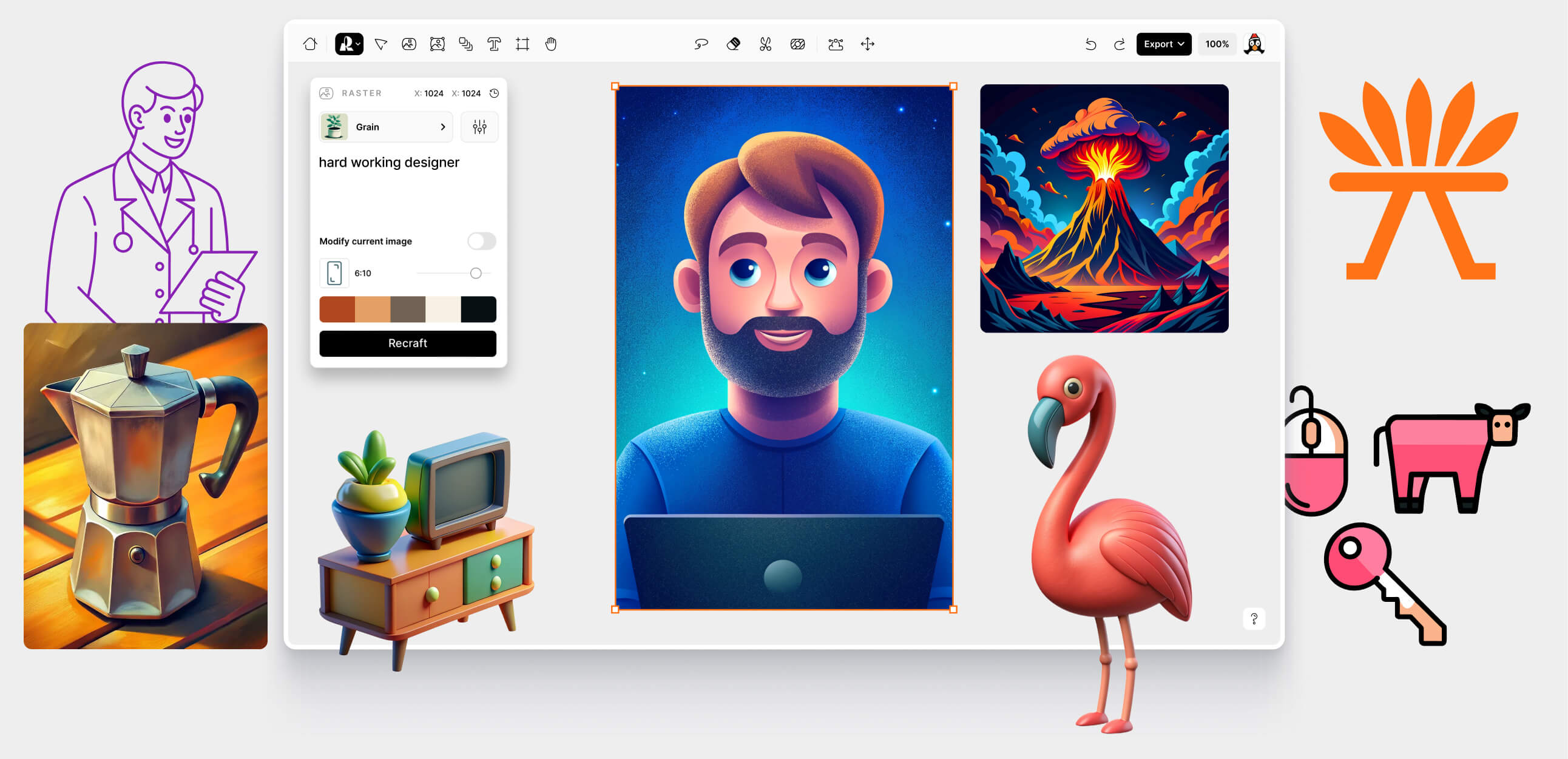Select the Eraser tool

pyautogui.click(x=734, y=44)
